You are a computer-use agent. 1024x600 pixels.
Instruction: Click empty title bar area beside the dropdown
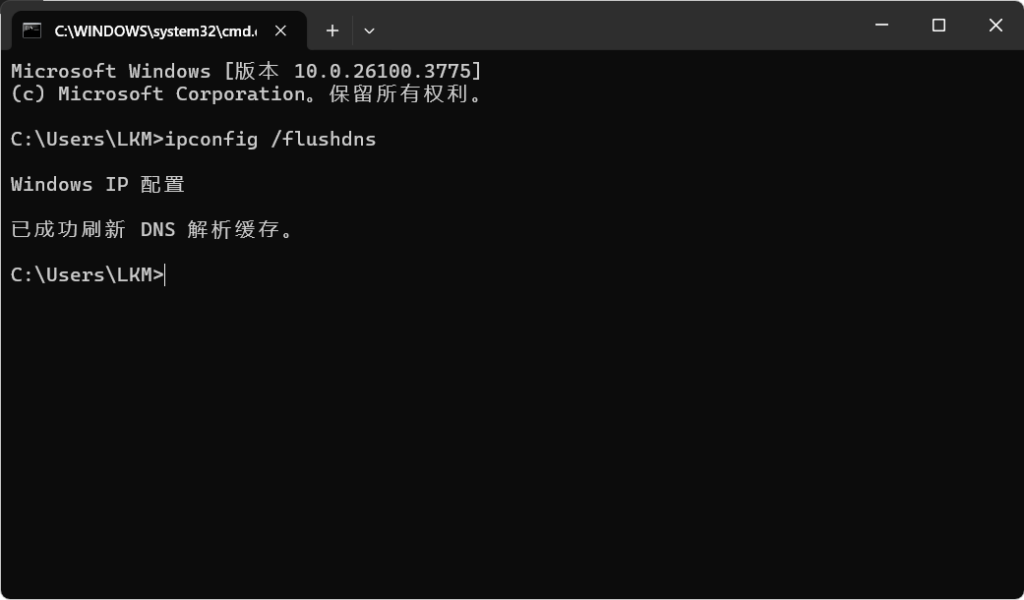coord(600,26)
